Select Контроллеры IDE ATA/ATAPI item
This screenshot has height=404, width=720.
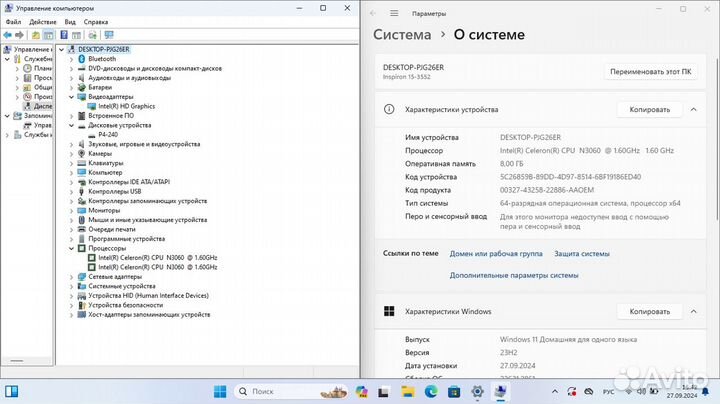pyautogui.click(x=129, y=182)
